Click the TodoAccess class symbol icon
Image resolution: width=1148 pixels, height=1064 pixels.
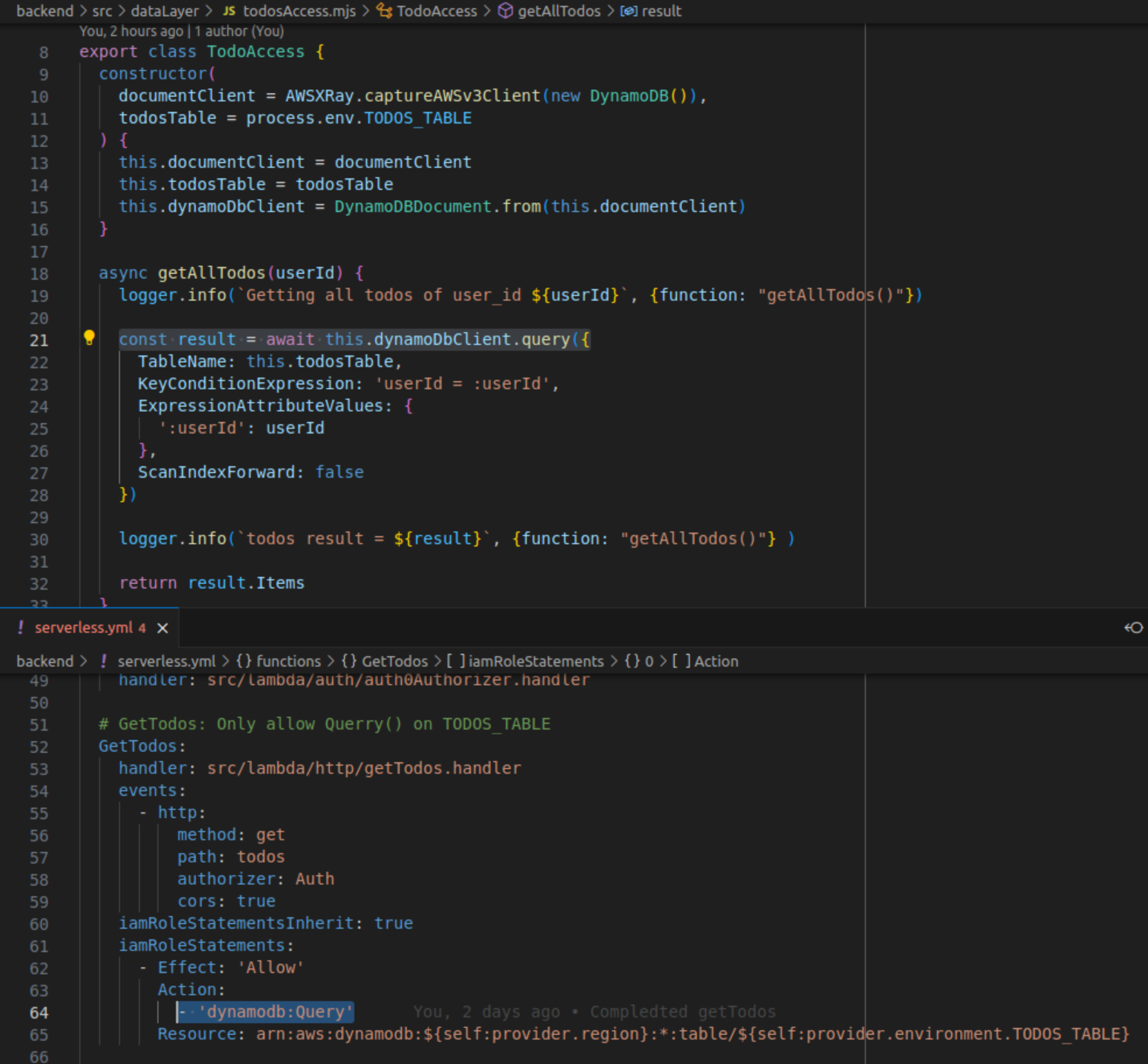click(384, 11)
